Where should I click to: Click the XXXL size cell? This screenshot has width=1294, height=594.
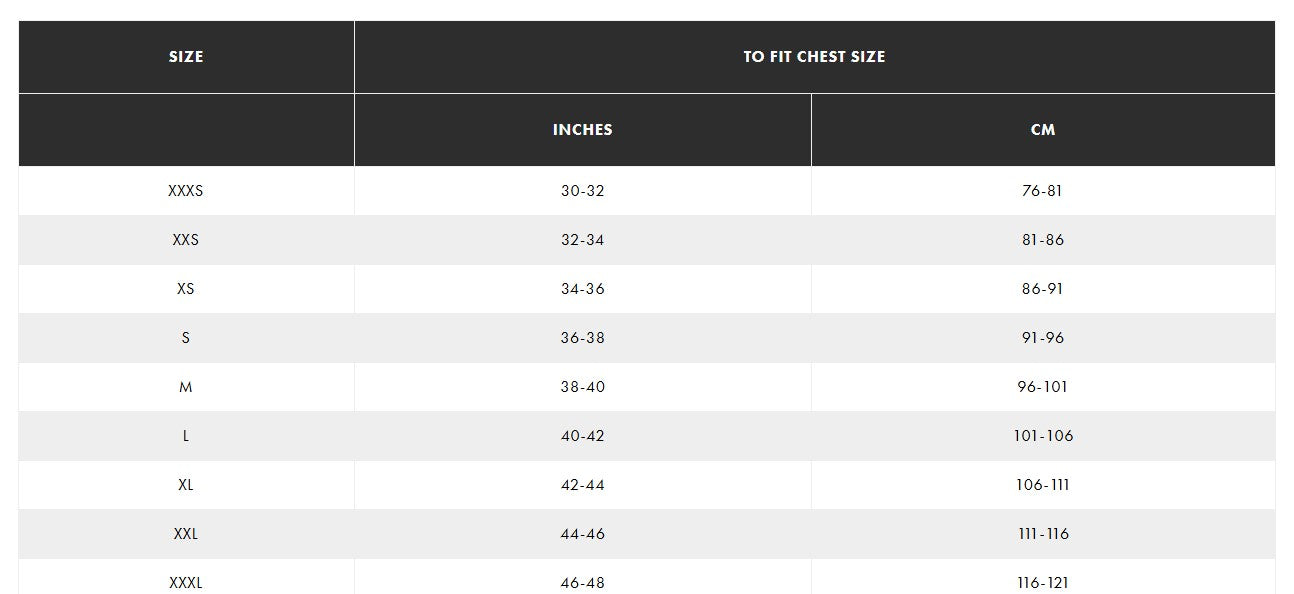tap(186, 582)
